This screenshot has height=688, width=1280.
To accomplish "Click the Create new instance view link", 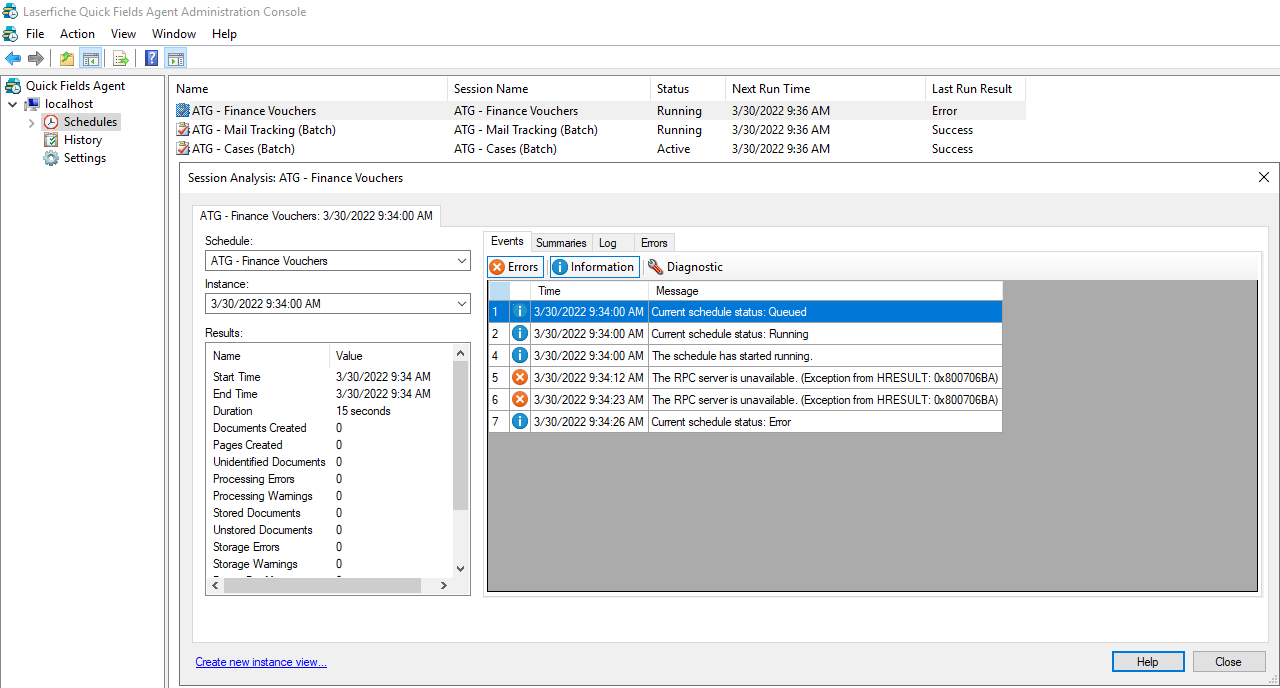I will [261, 662].
